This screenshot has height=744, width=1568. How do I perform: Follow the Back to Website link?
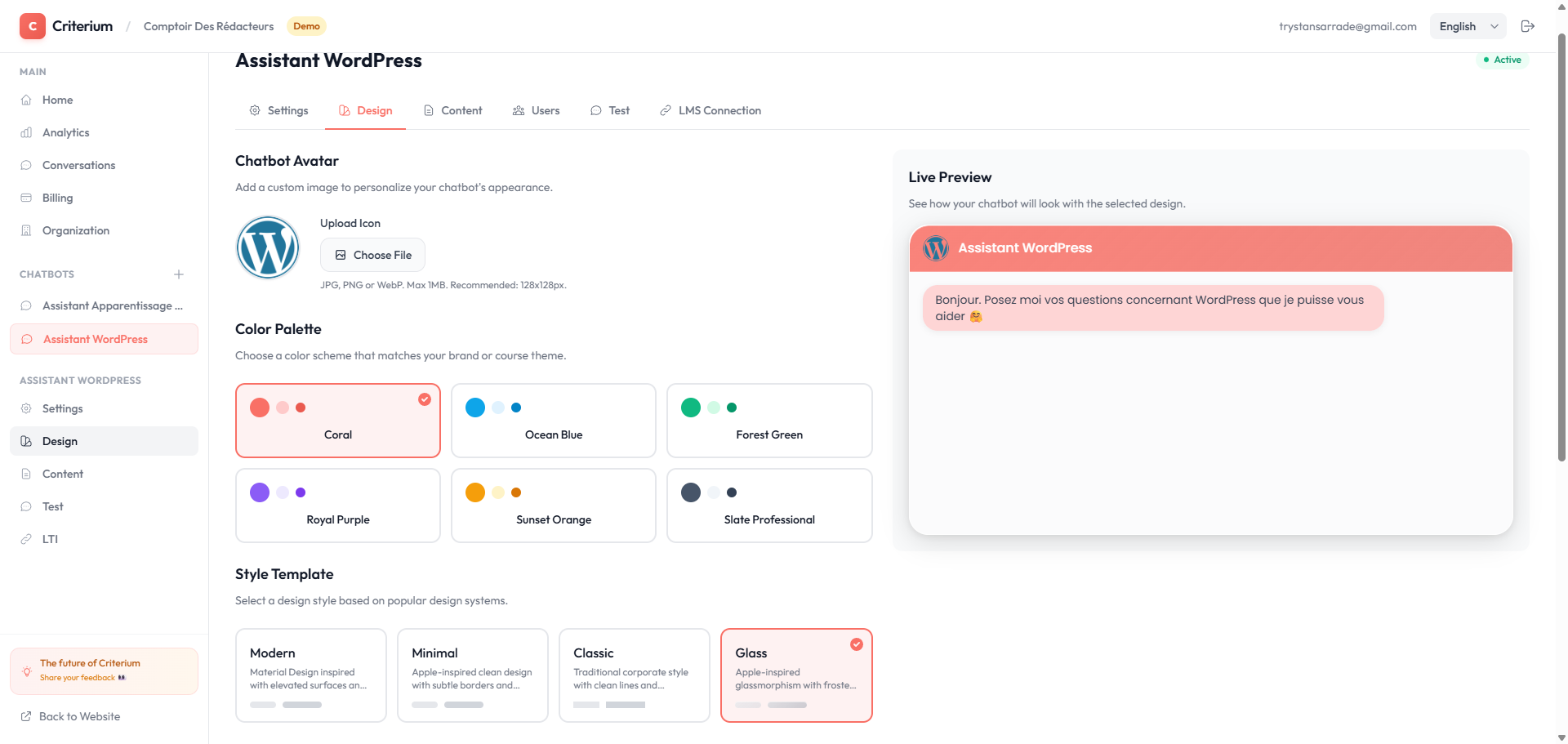tap(79, 716)
